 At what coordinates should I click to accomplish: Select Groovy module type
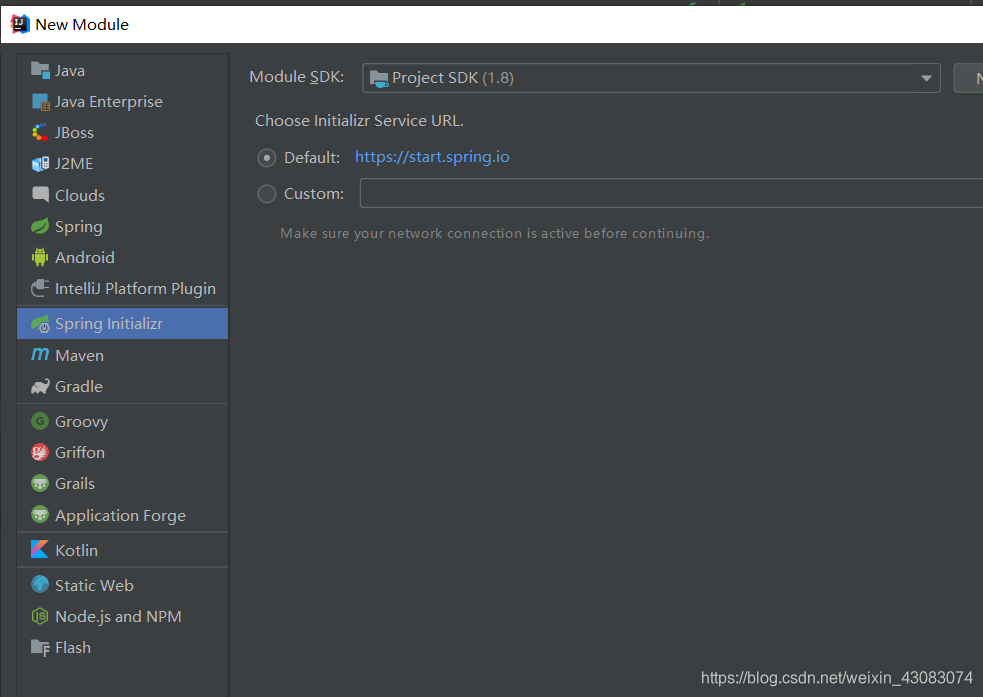[x=123, y=421]
